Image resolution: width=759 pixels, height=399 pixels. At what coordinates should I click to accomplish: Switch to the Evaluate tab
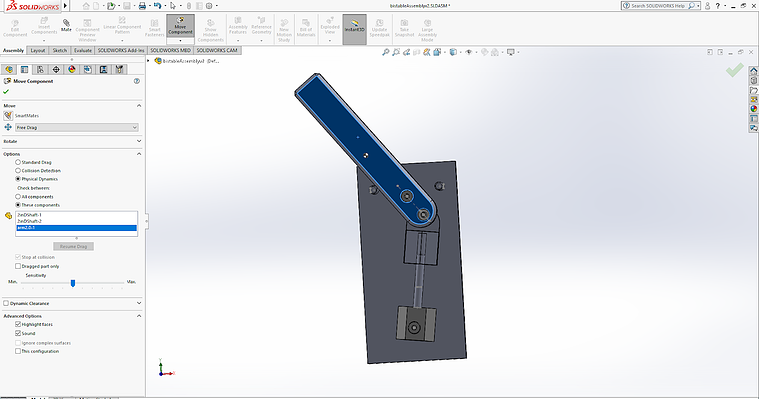[83, 50]
